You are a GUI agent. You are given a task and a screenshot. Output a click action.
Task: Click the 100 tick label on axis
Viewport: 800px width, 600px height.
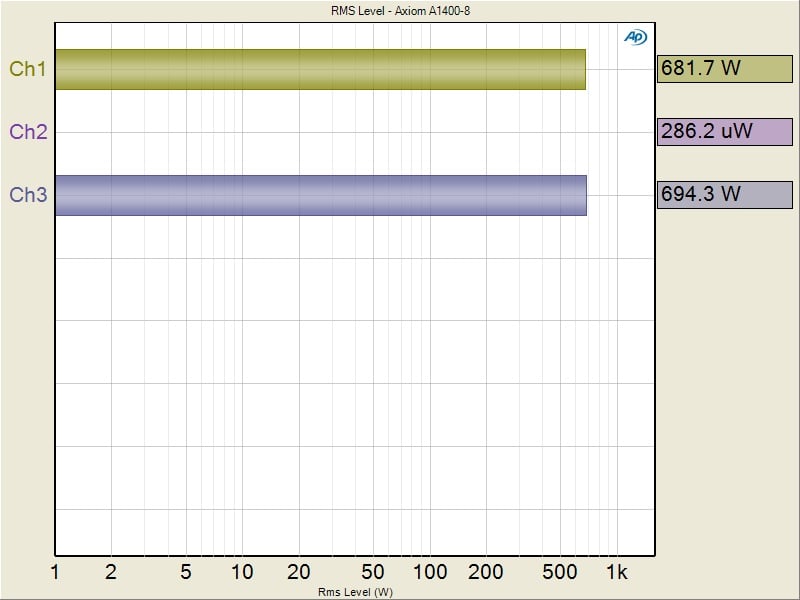point(430,573)
